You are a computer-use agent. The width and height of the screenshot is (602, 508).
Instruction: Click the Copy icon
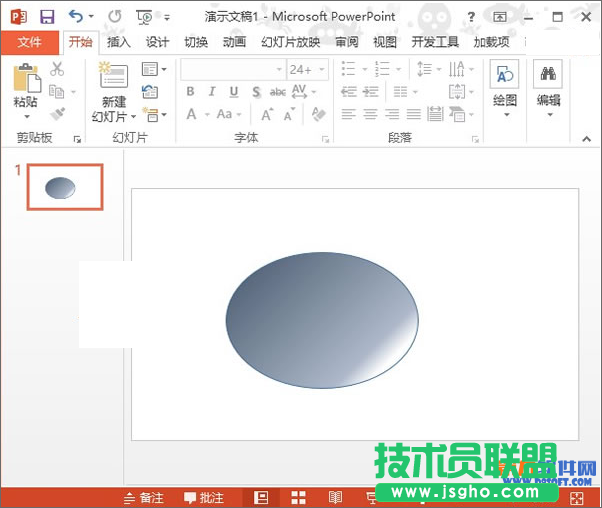tap(57, 92)
